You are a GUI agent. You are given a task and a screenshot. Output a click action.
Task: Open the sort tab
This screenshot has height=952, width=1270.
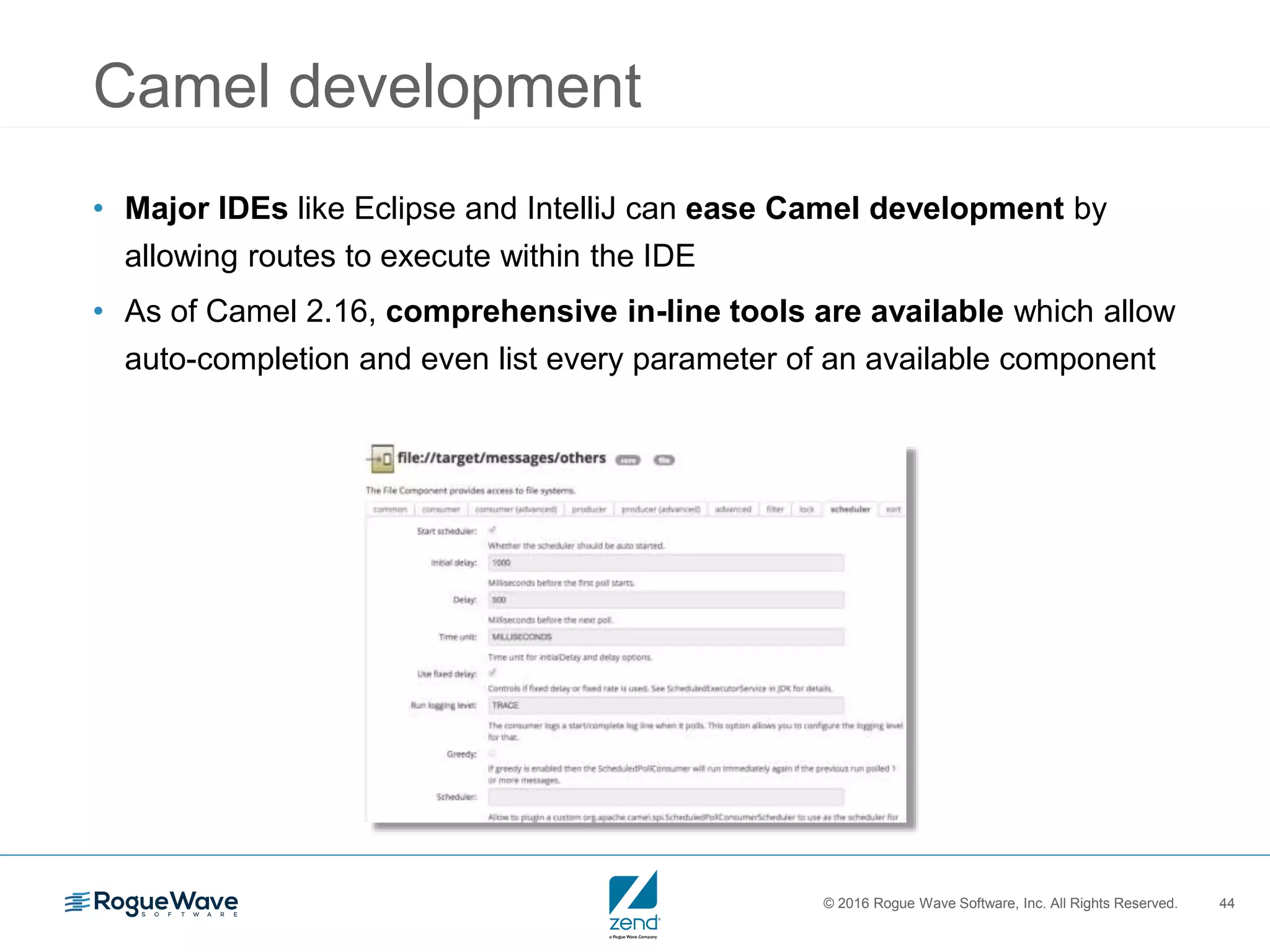pyautogui.click(x=893, y=509)
